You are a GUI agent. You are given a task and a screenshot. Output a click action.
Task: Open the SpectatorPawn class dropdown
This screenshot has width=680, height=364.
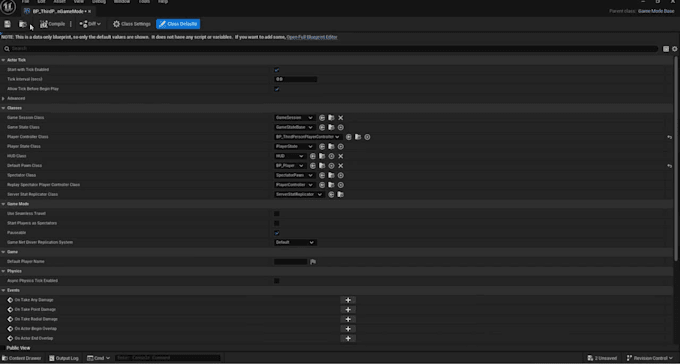[294, 175]
